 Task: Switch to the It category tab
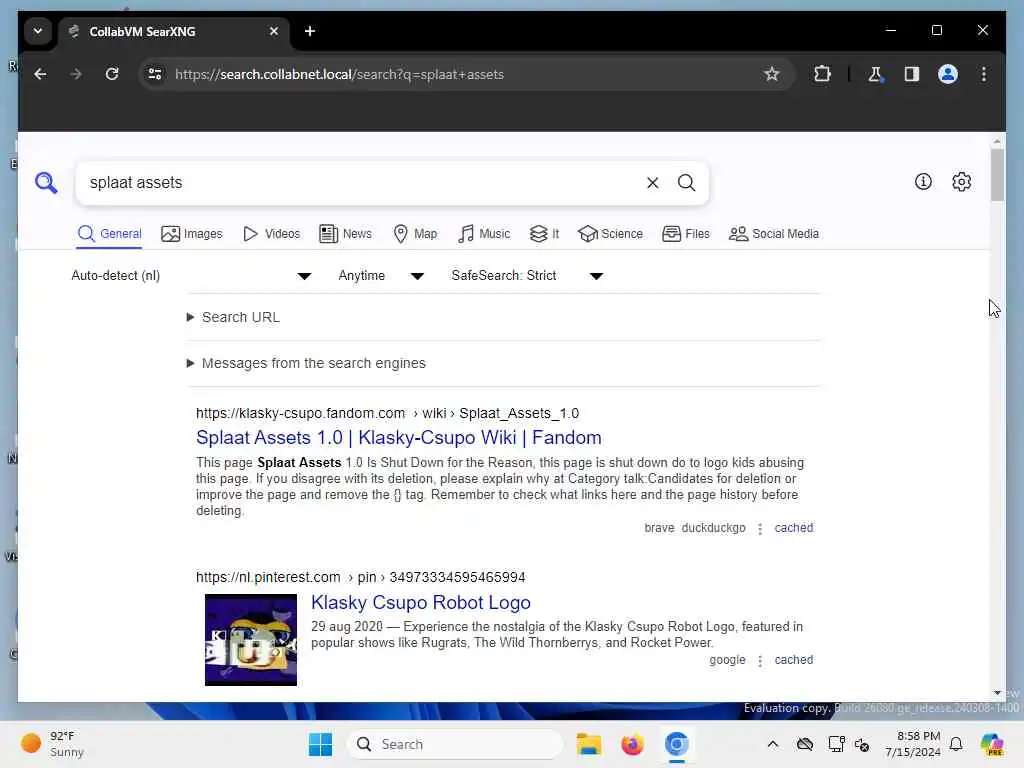point(544,234)
